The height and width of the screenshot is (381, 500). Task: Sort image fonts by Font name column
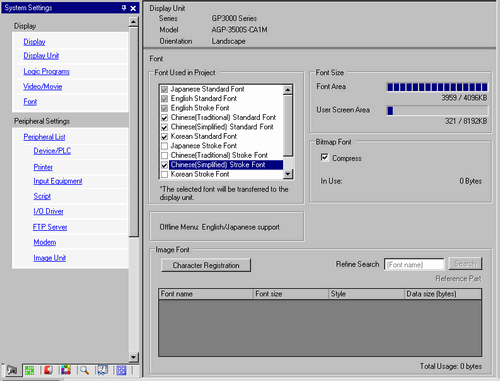click(206, 294)
